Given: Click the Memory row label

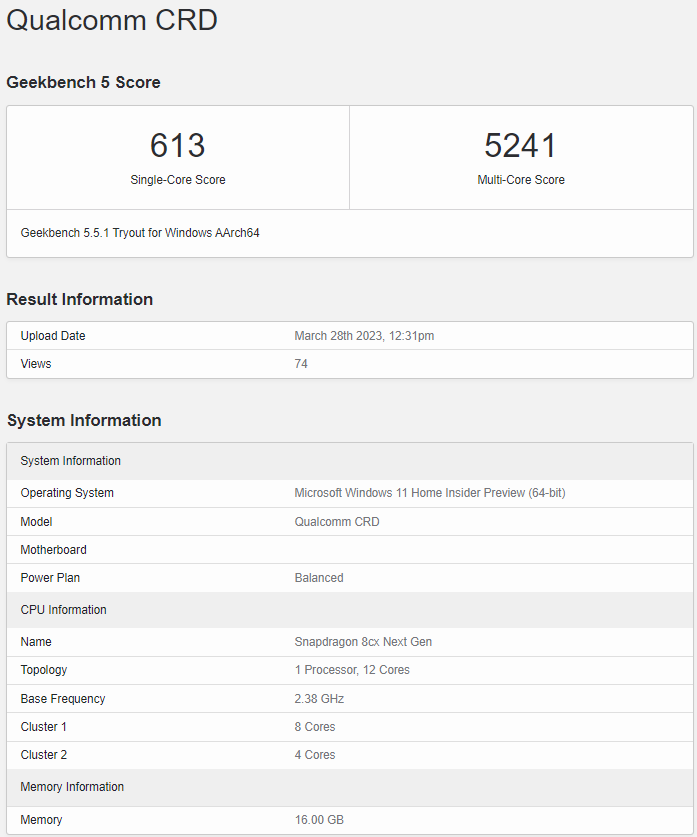Looking at the screenshot, I should point(41,819).
